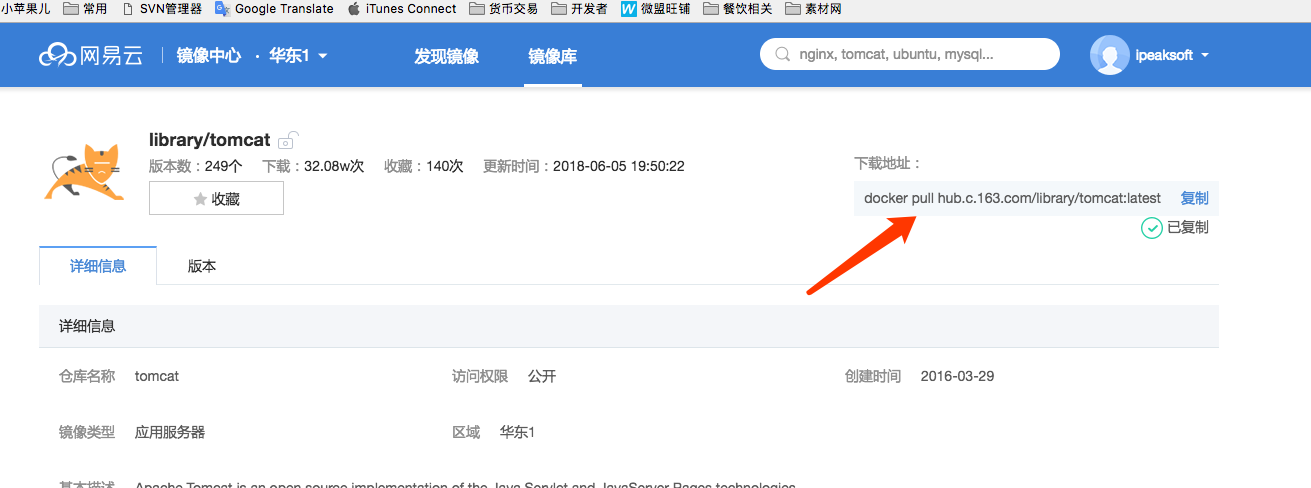The width and height of the screenshot is (1311, 488).
Task: Click the unlocked padlock icon beside library/tomcat
Action: pyautogui.click(x=288, y=139)
